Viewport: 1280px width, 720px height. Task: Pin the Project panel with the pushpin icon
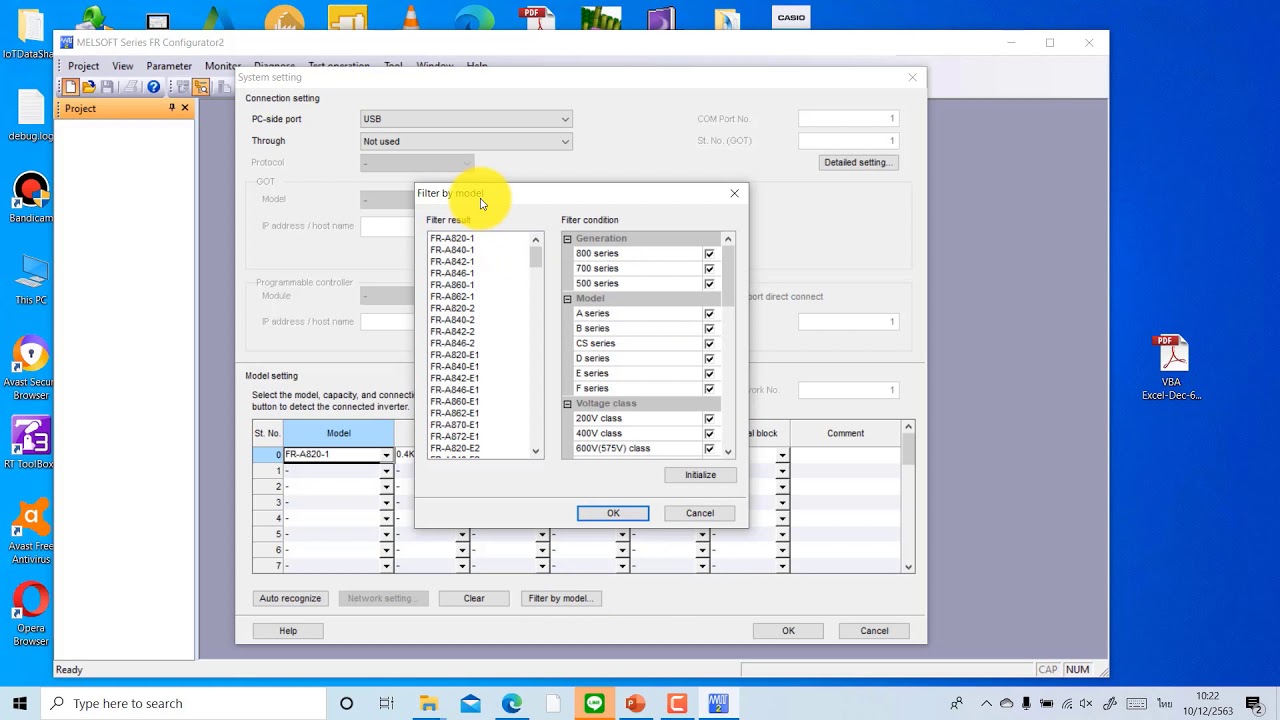(x=172, y=108)
